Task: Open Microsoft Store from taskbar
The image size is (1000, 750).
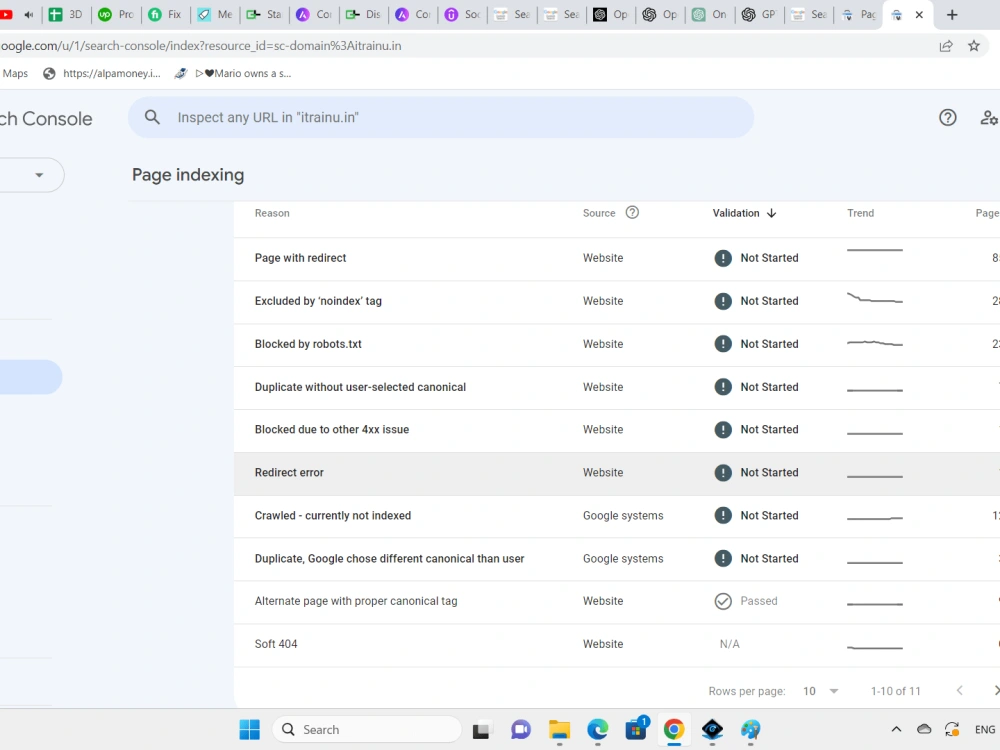Action: 636,730
